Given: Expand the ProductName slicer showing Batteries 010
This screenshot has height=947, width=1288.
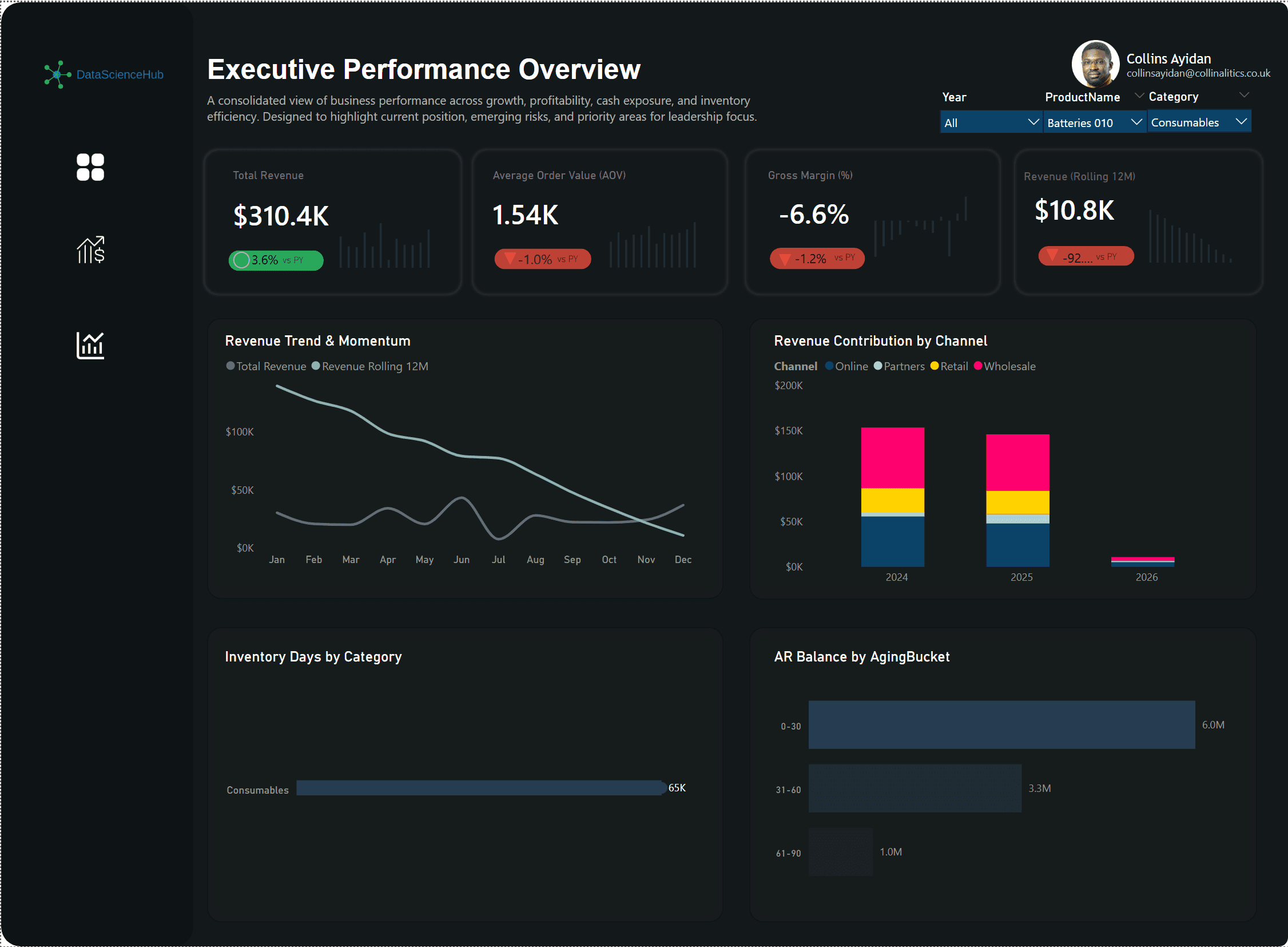Looking at the screenshot, I should click(1094, 121).
